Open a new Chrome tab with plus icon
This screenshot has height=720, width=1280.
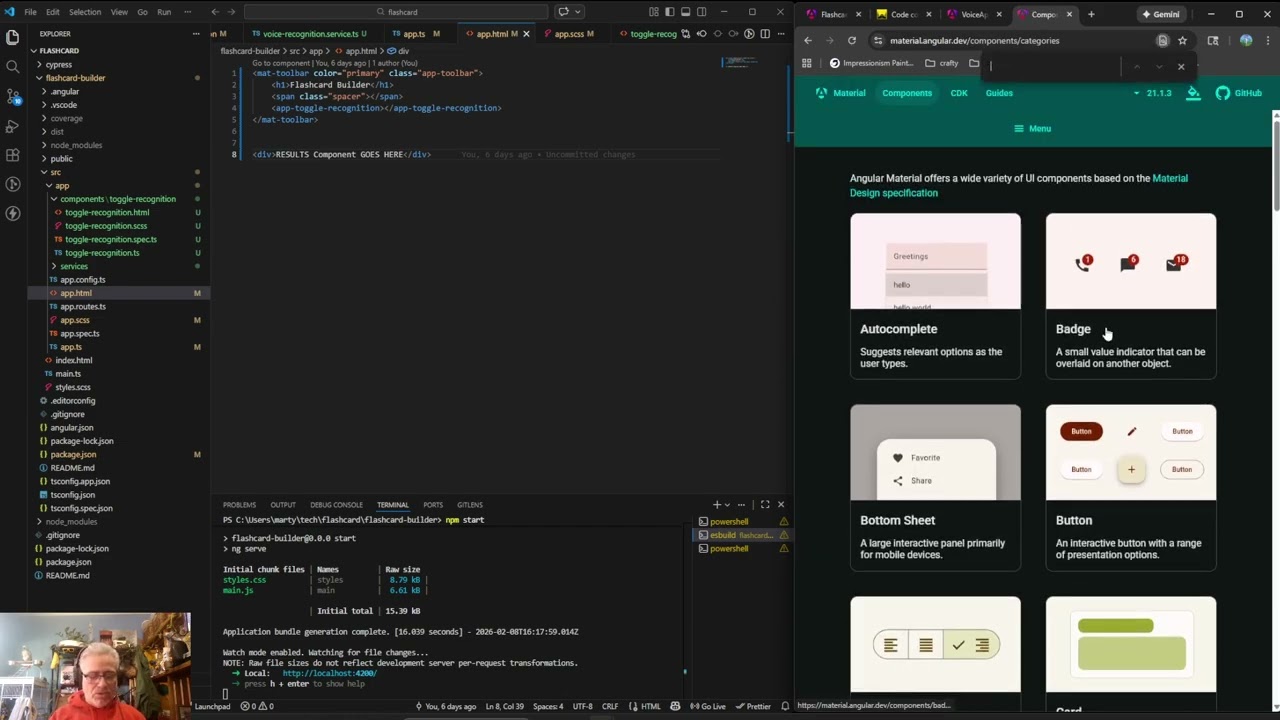pyautogui.click(x=1091, y=14)
